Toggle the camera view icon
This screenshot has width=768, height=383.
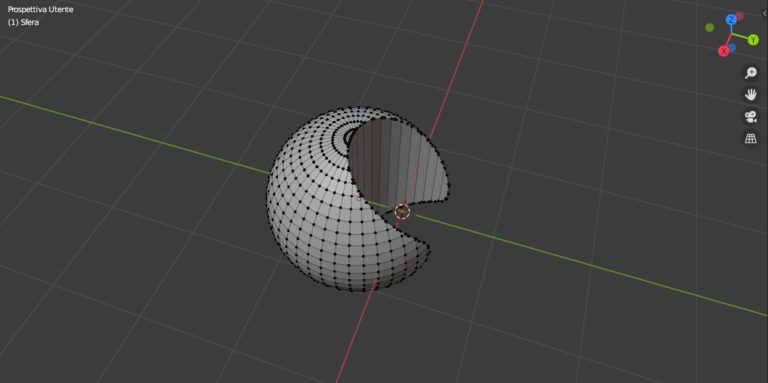(750, 117)
